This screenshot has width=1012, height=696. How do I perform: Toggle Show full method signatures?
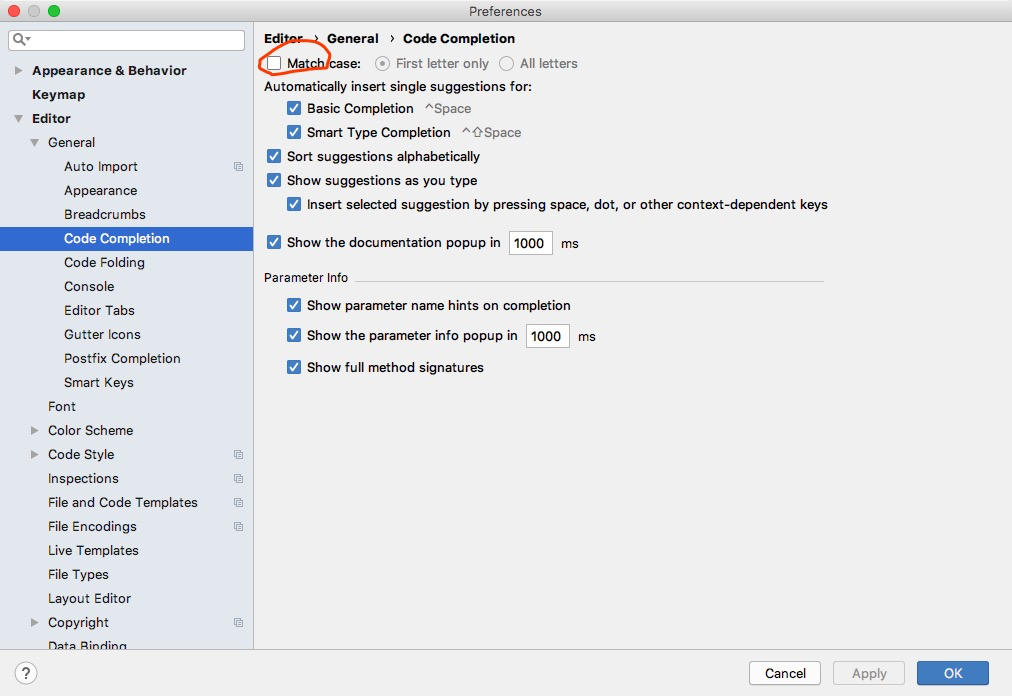point(294,367)
